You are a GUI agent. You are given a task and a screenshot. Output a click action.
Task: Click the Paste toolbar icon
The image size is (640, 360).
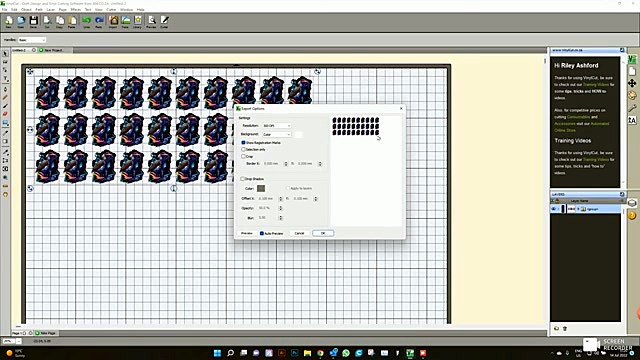tap(72, 22)
